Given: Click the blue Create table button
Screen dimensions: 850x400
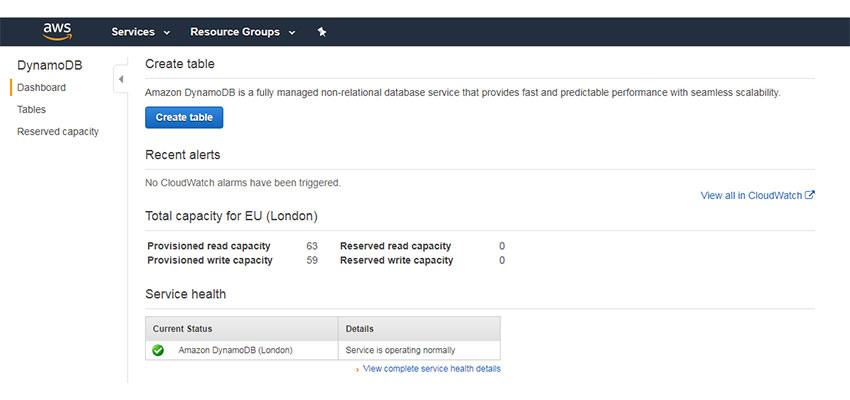Looking at the screenshot, I should 184,117.
